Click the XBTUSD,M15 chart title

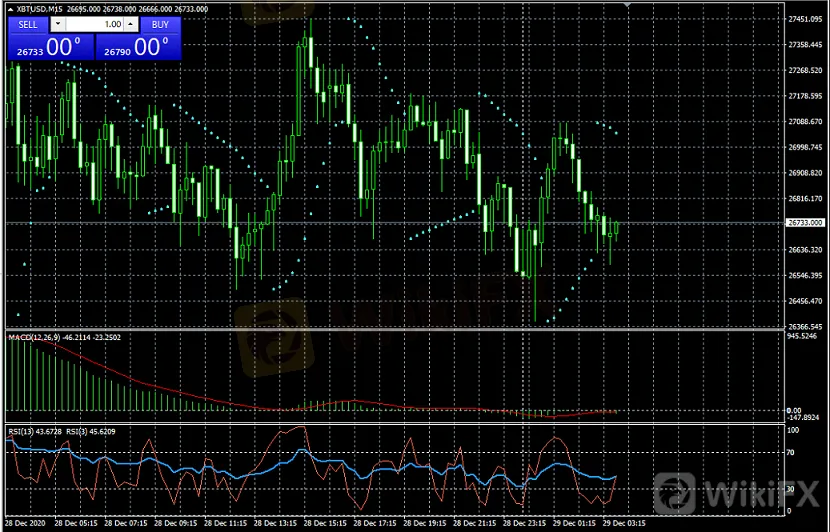(x=40, y=9)
